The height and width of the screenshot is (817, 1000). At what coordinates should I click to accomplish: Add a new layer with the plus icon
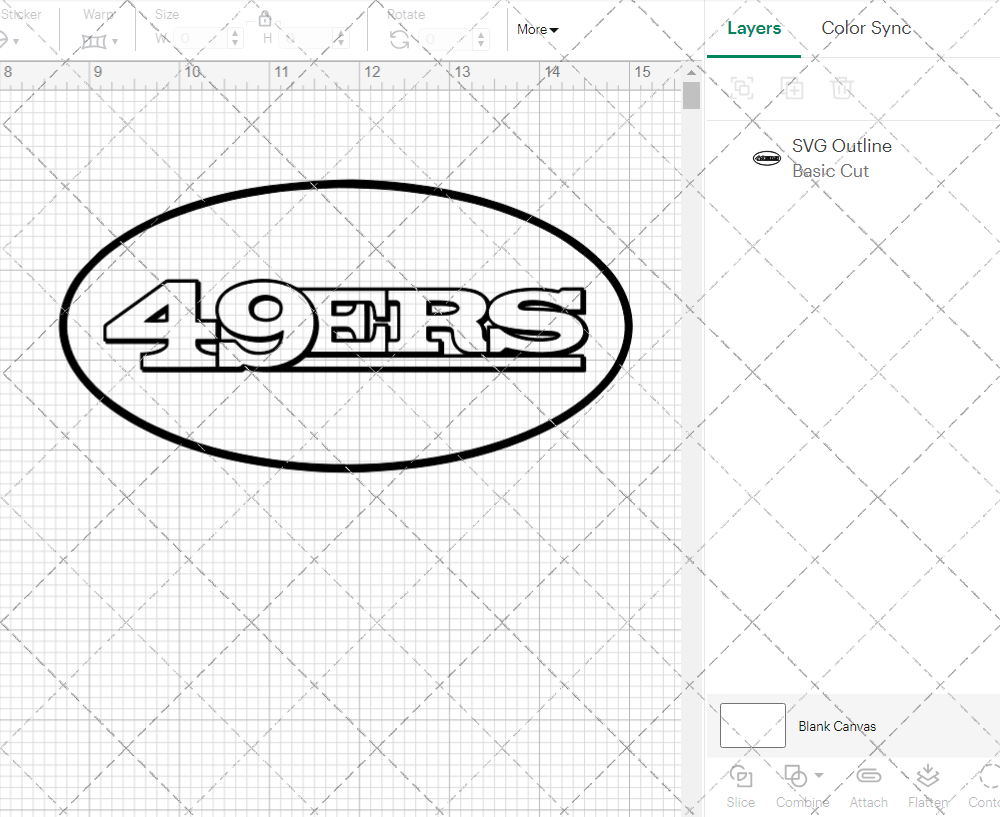[x=793, y=88]
